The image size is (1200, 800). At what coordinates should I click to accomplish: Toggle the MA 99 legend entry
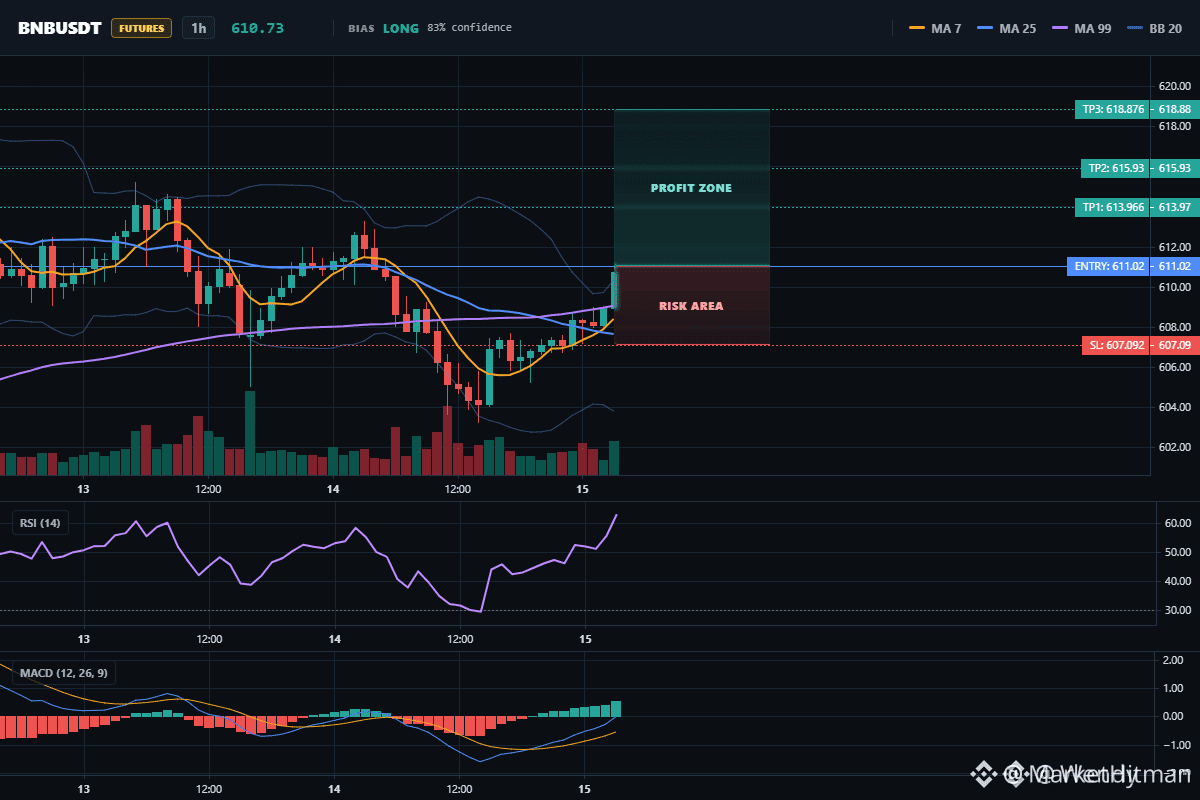[1080, 28]
